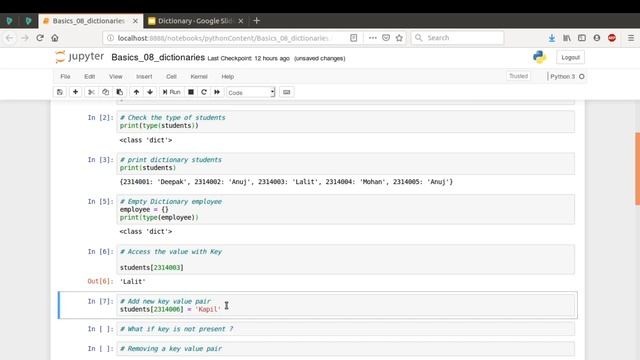Open the Firefox hamburger menu

631,38
